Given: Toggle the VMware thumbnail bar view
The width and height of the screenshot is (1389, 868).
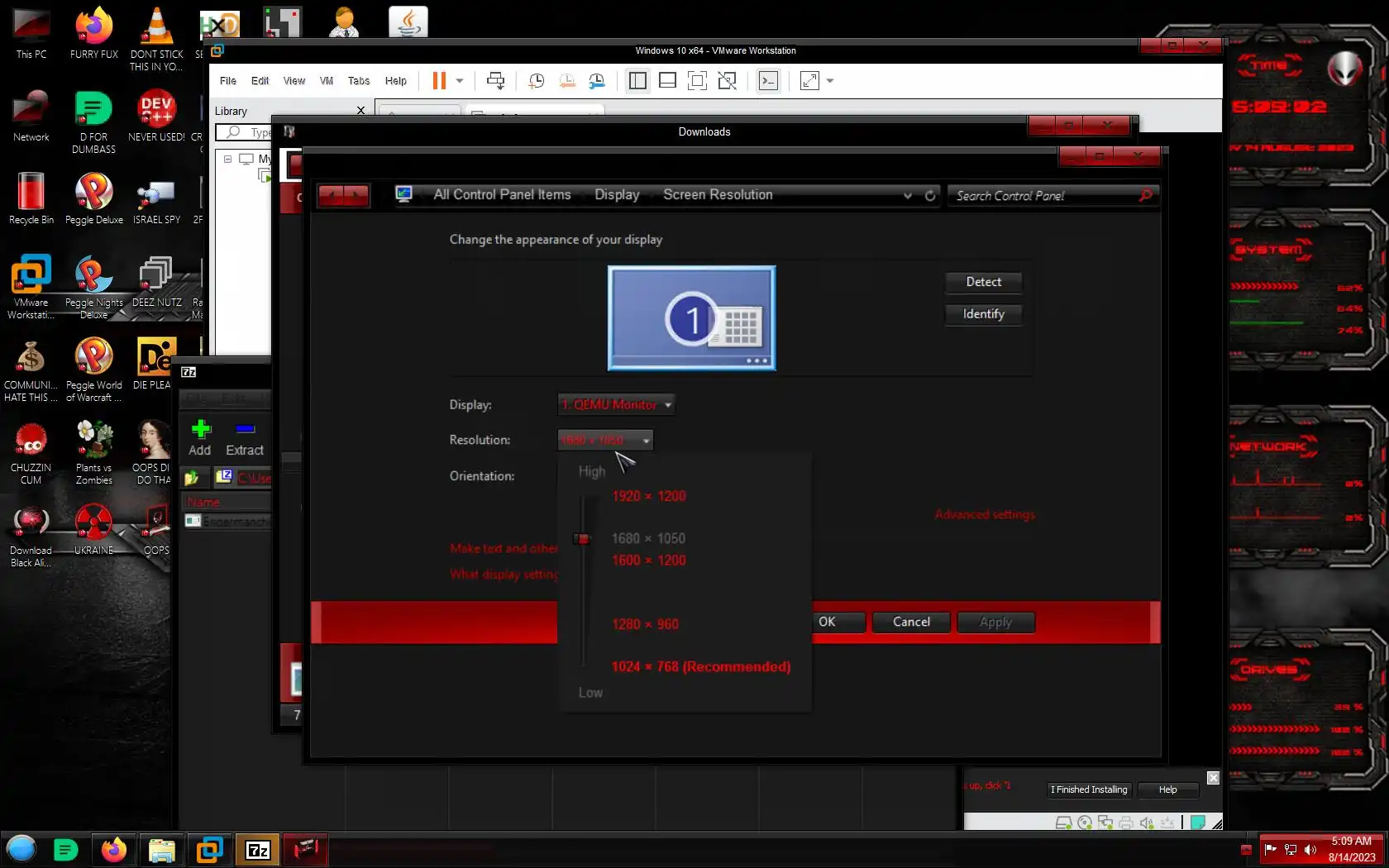Looking at the screenshot, I should pos(667,81).
